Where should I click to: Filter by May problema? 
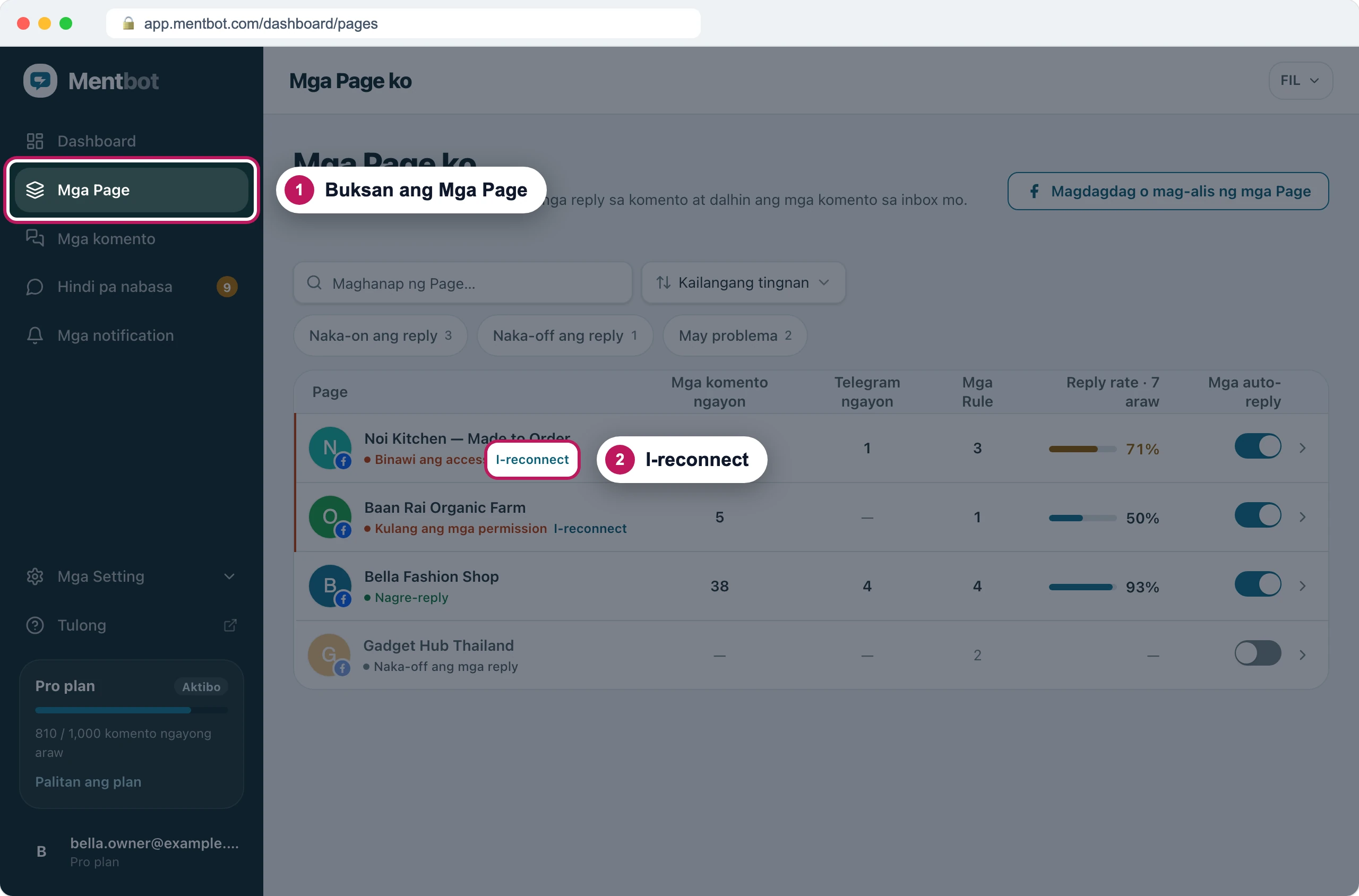pyautogui.click(x=734, y=335)
